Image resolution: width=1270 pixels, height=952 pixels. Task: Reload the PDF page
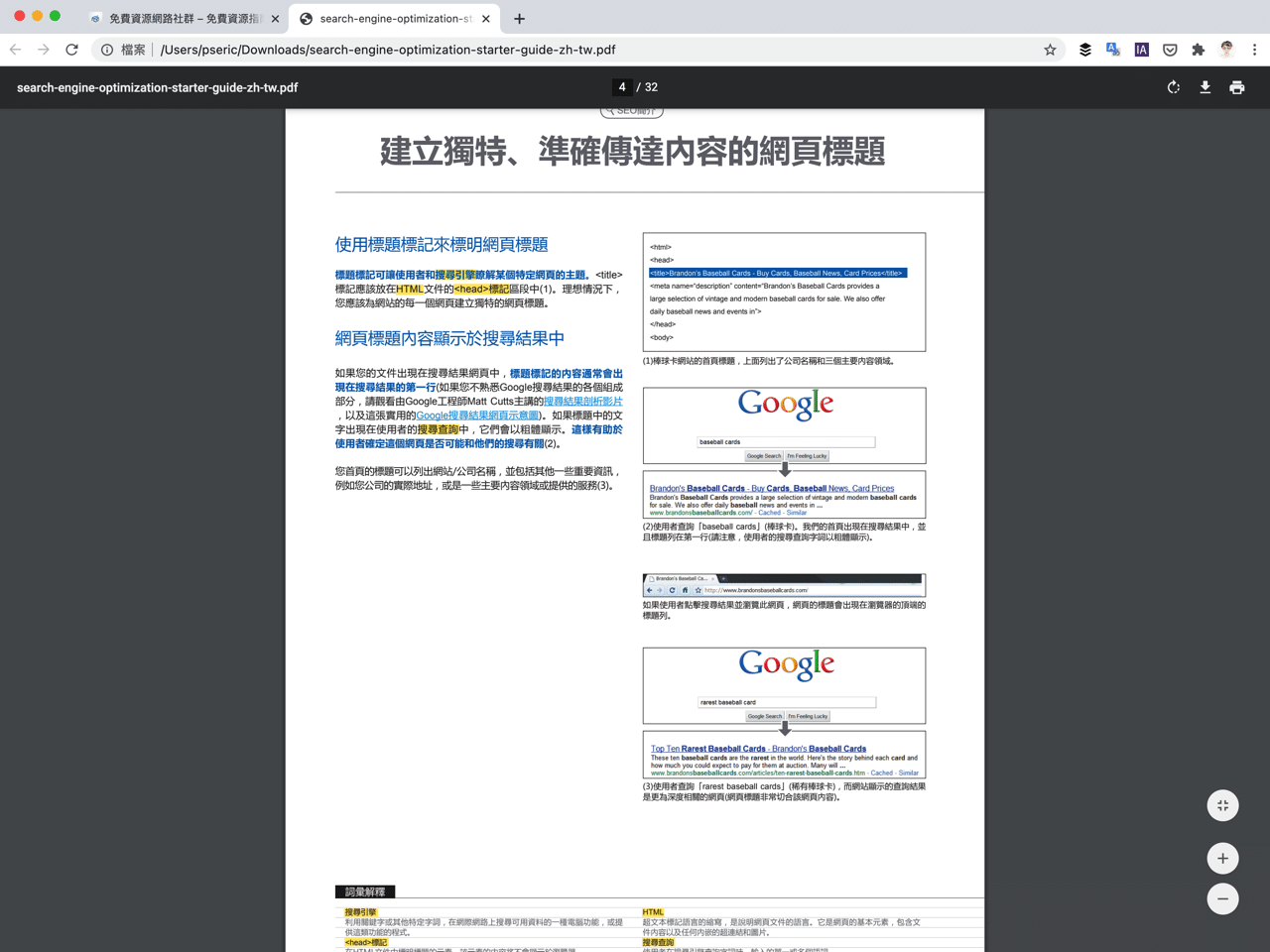click(x=71, y=50)
